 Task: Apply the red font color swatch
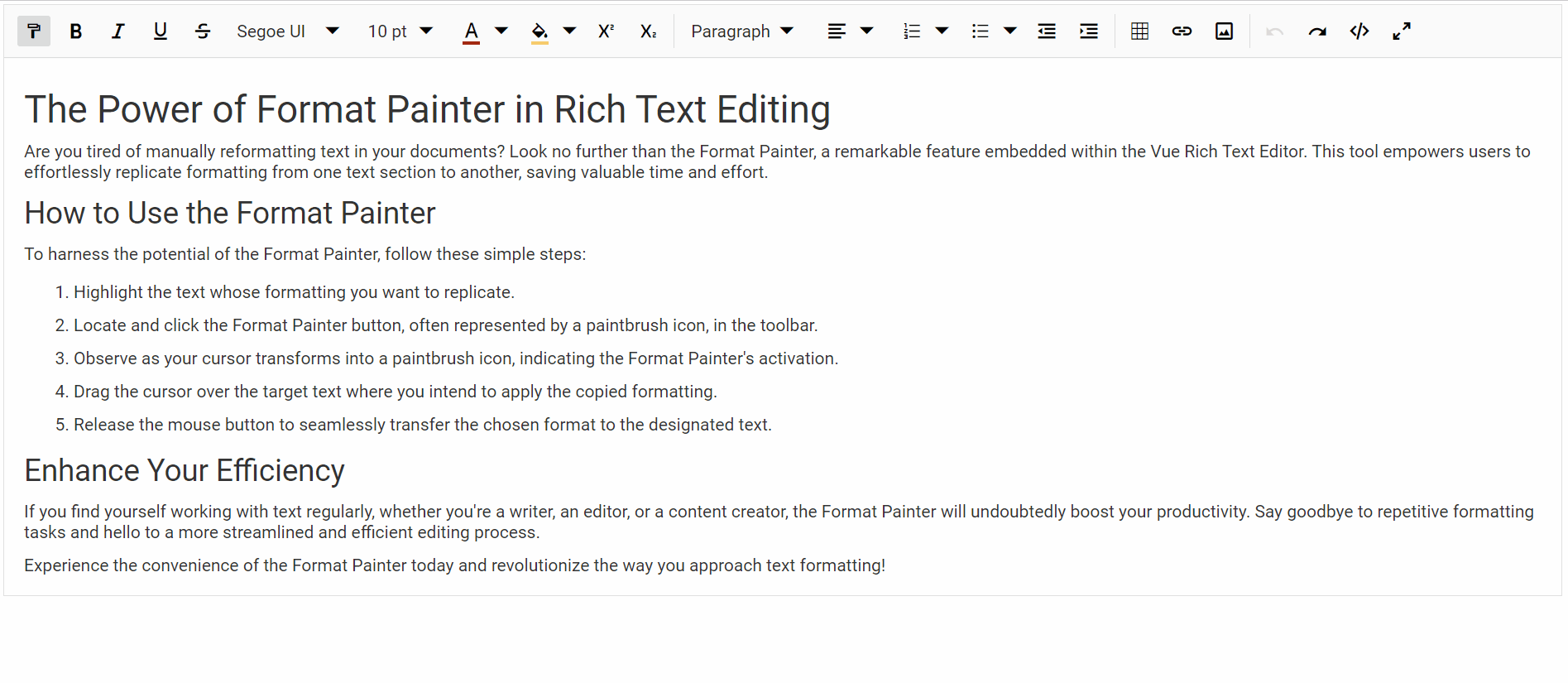coord(471,31)
